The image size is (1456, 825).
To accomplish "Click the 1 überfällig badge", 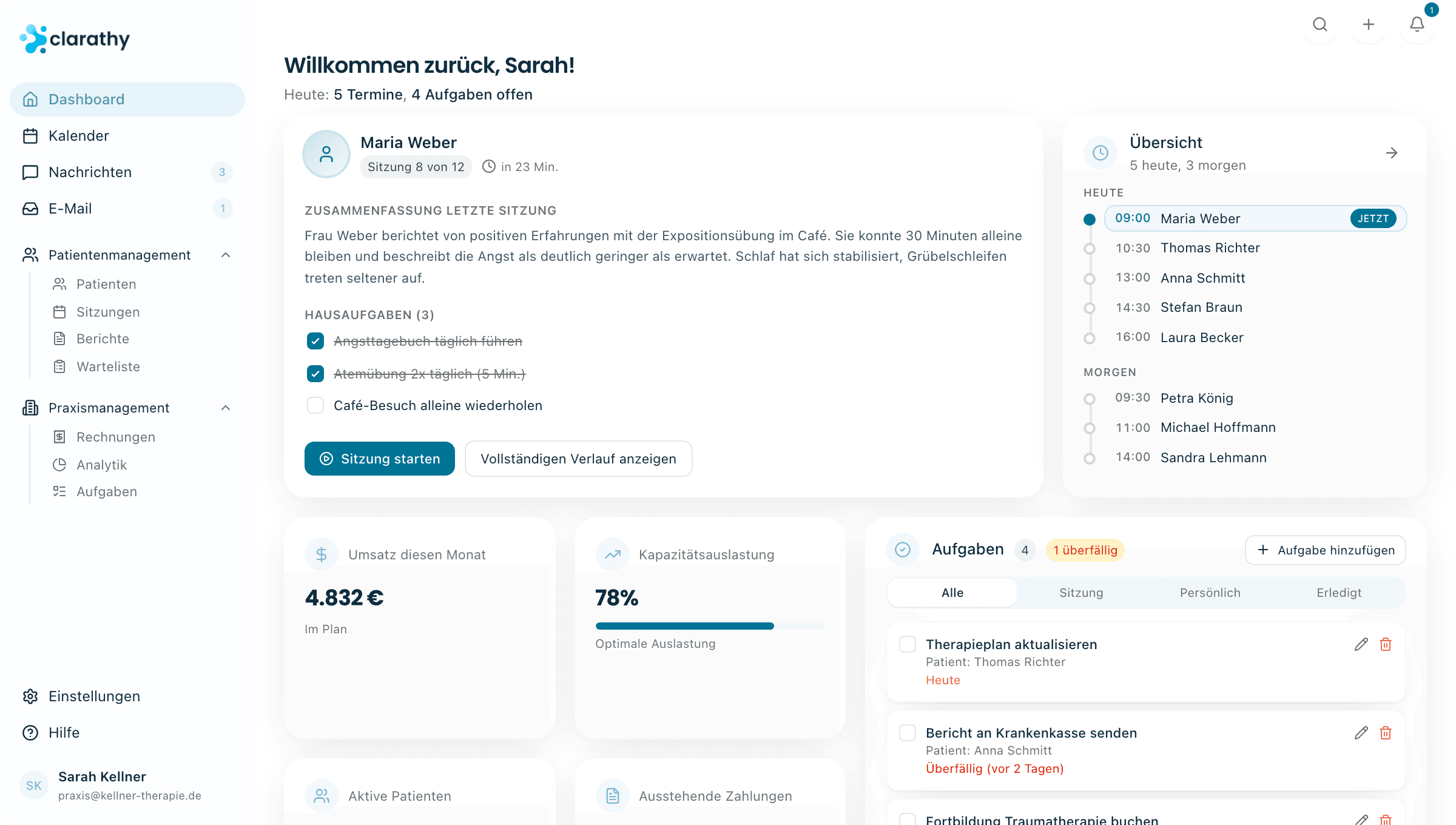I will tap(1085, 550).
